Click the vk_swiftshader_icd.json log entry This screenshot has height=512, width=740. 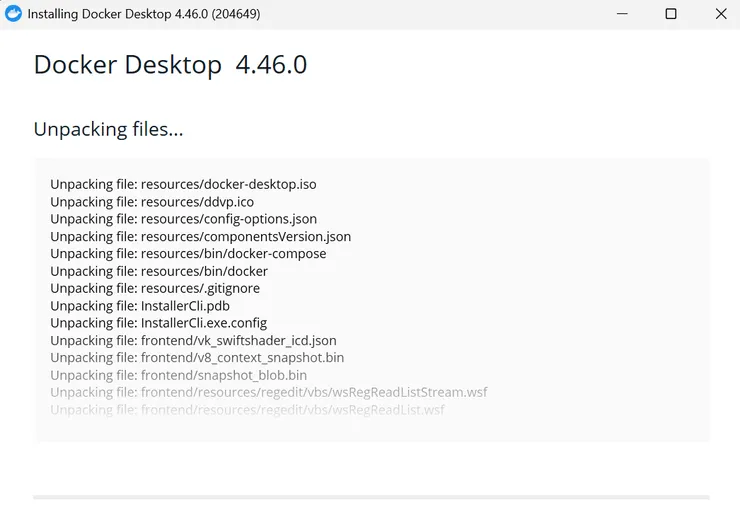point(193,341)
